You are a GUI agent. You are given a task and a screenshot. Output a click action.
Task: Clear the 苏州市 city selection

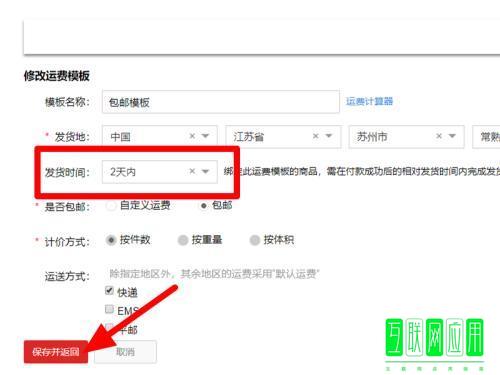tap(439, 136)
